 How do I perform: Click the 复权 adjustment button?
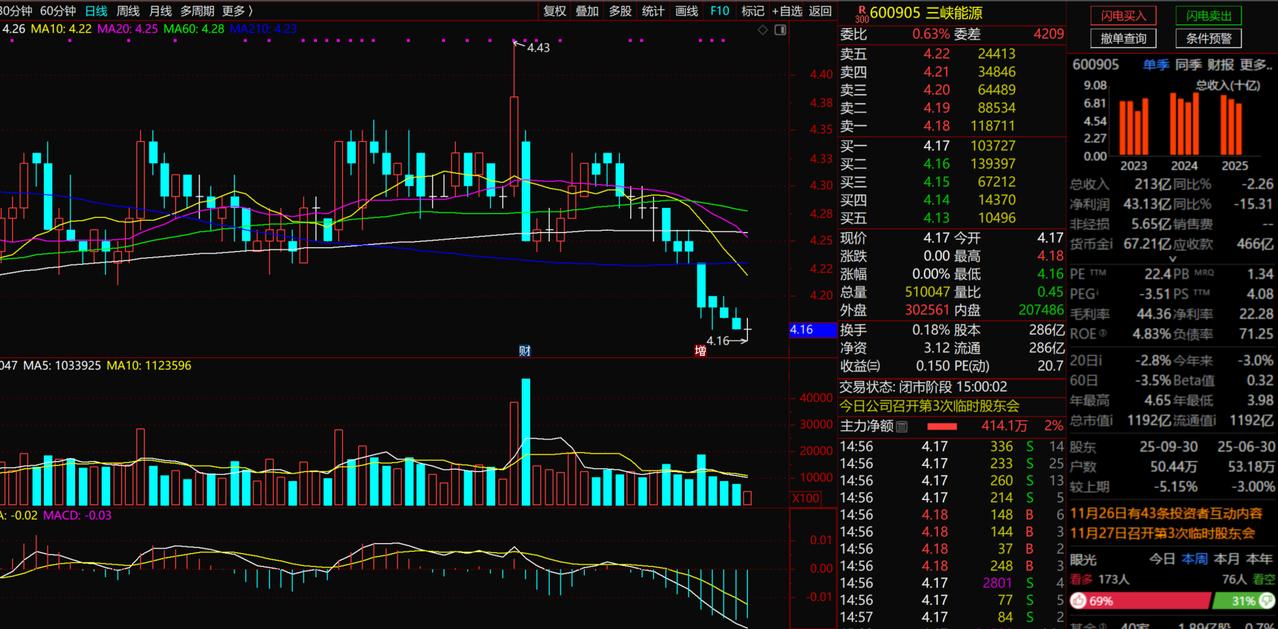[555, 11]
